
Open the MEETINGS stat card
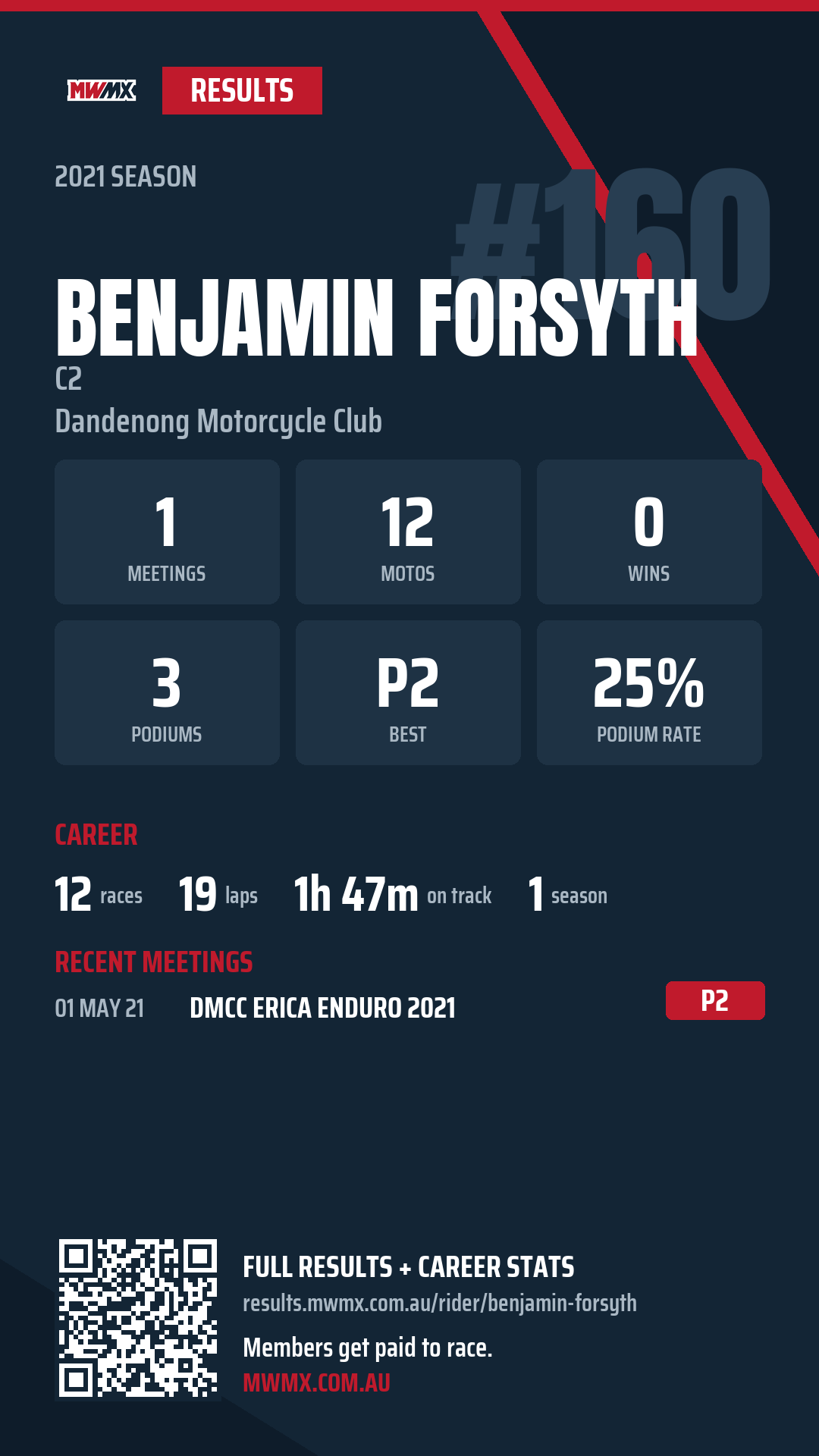pos(167,532)
